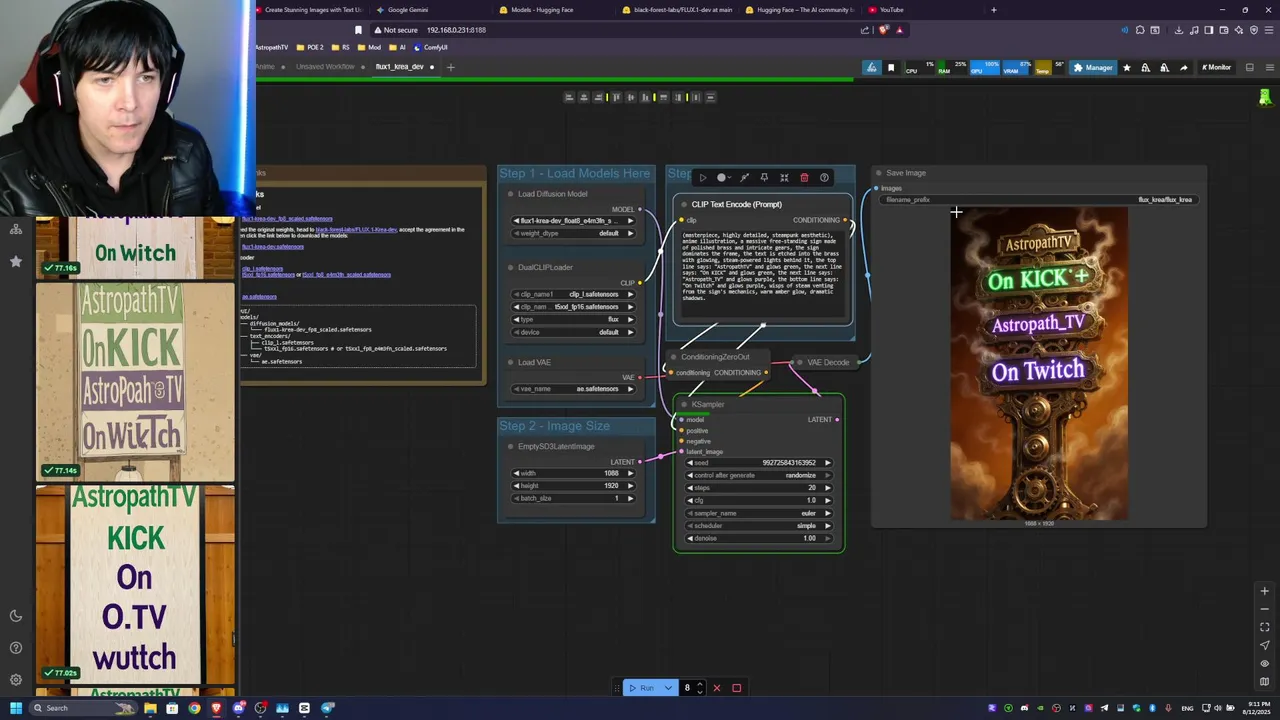Viewport: 1280px width, 720px height.
Task: Change the sampler_name euler selector
Action: pyautogui.click(x=759, y=513)
